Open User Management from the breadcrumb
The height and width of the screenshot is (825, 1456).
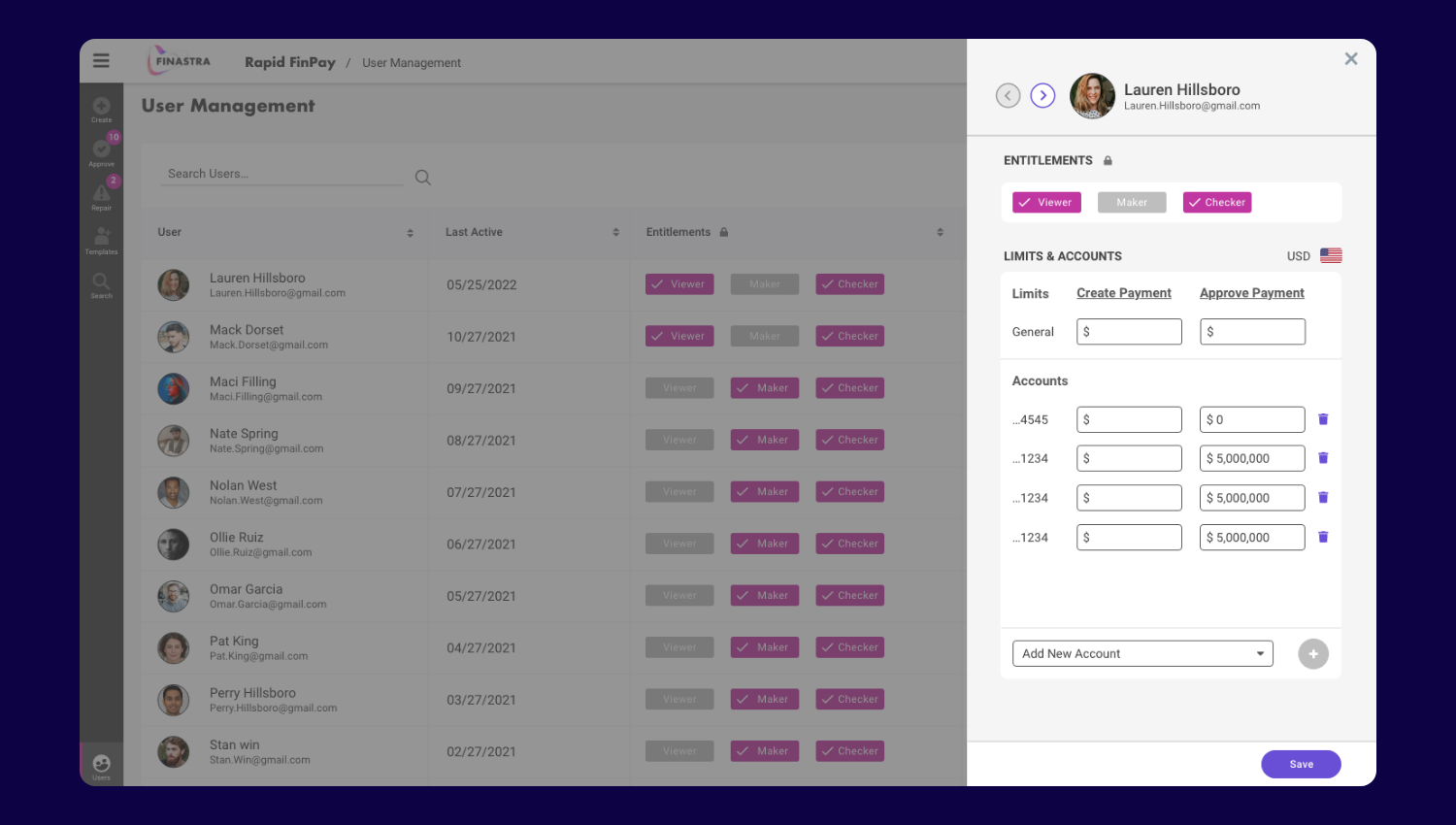coord(411,62)
